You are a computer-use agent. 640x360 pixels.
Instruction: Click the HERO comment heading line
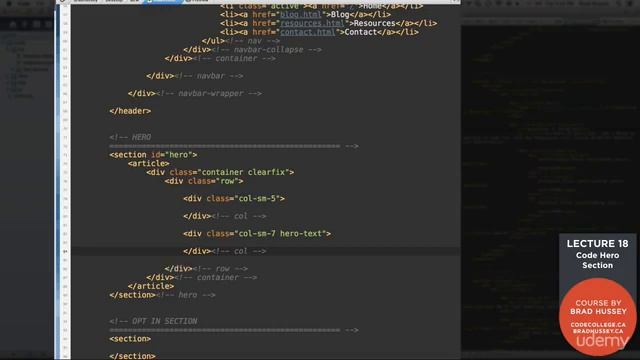pyautogui.click(x=130, y=137)
